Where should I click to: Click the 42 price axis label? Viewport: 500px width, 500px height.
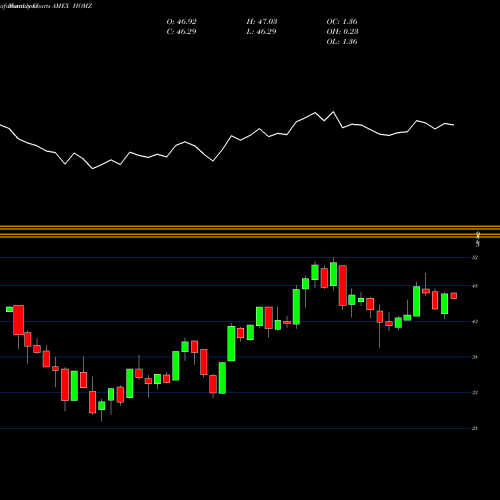pos(475,321)
